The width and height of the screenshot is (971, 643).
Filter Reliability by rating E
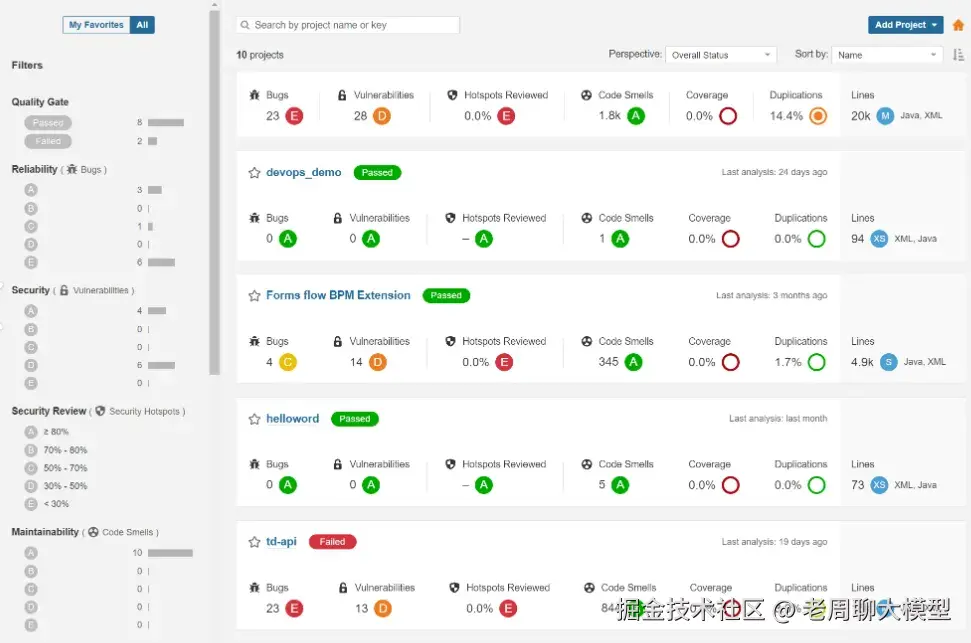31,263
